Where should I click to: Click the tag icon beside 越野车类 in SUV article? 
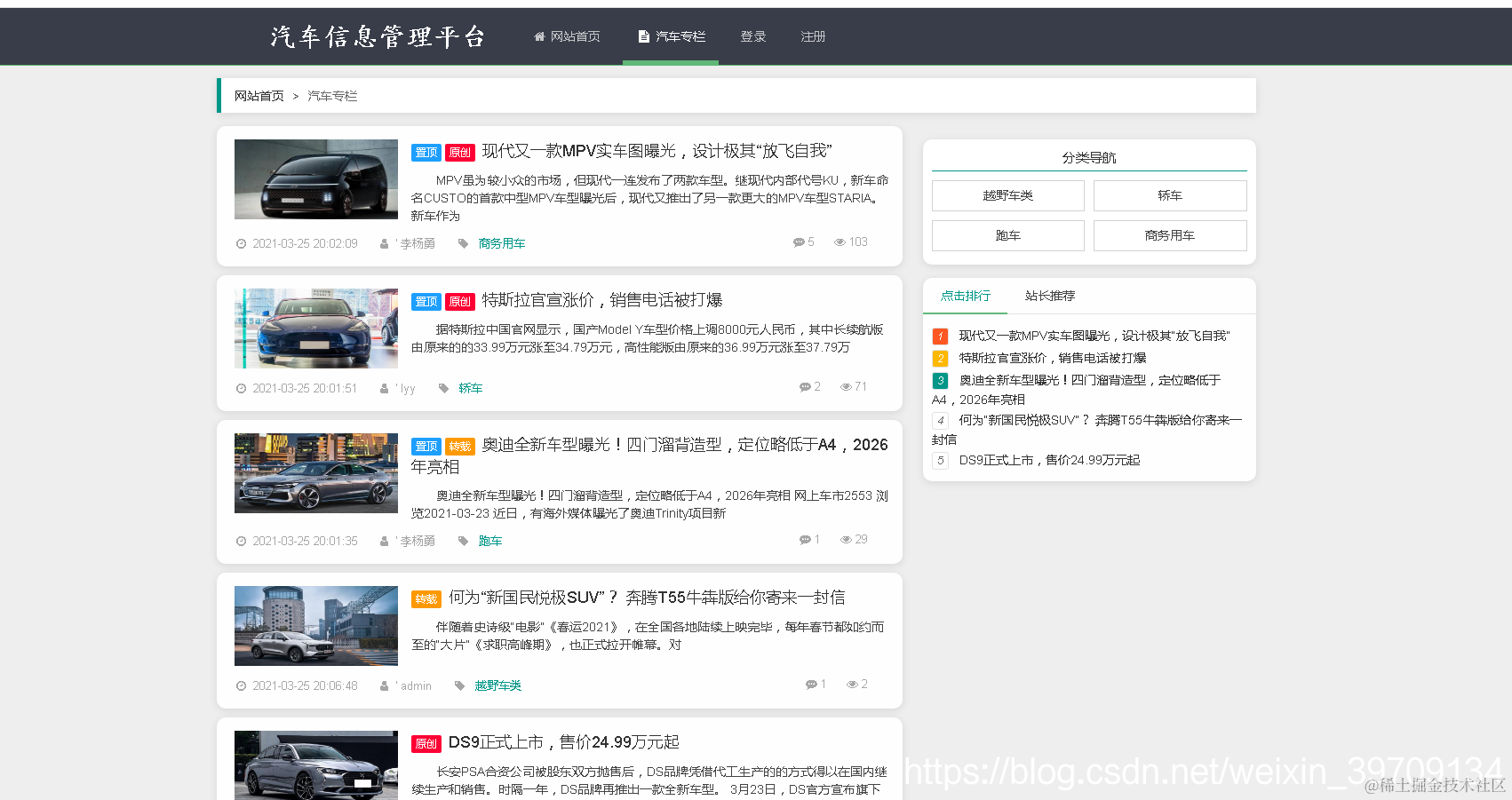[459, 685]
